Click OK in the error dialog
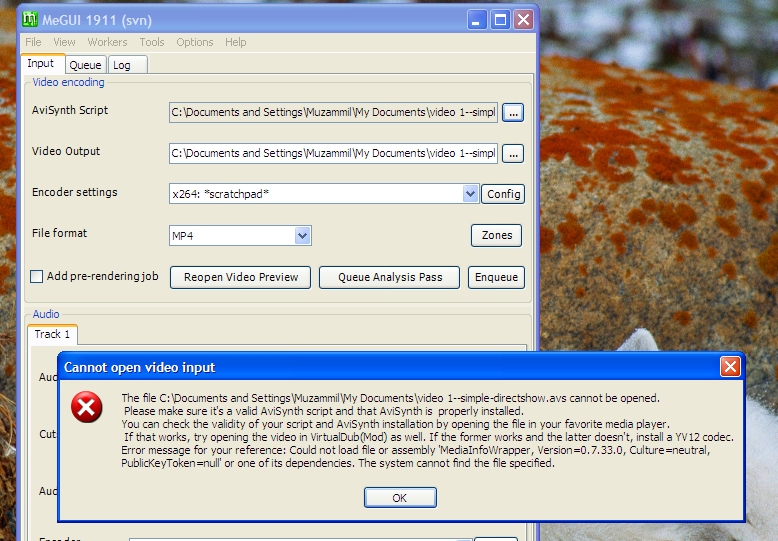Screen dimensions: 778x541 click(400, 497)
